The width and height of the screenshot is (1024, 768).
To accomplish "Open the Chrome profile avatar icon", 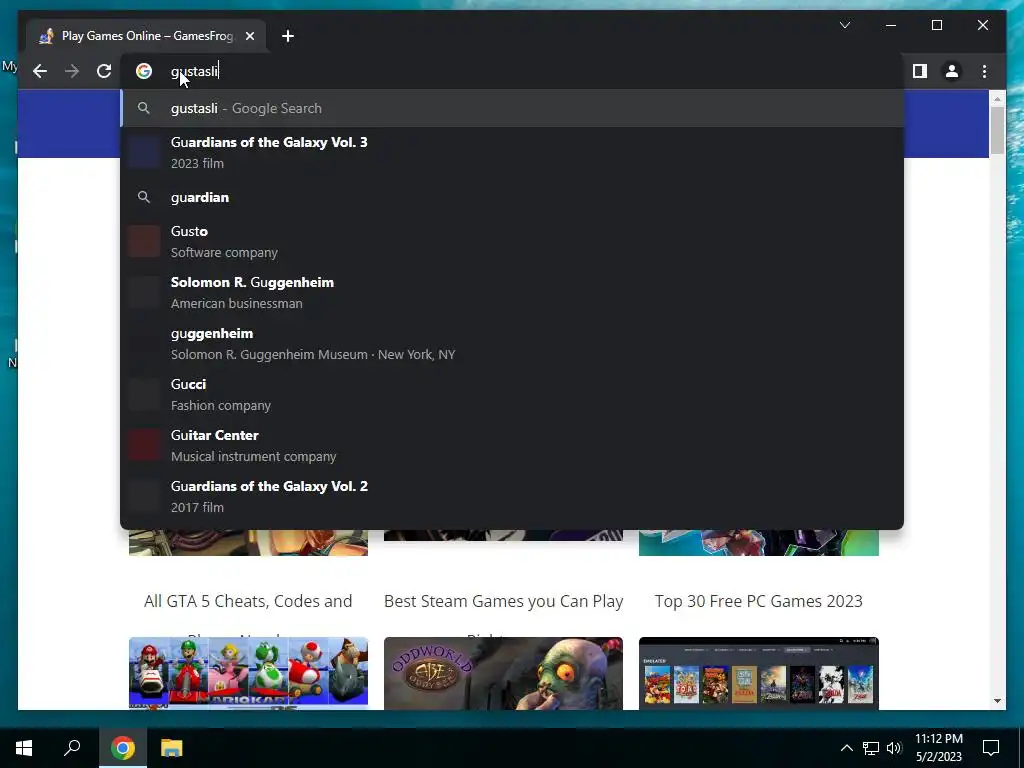I will click(952, 71).
